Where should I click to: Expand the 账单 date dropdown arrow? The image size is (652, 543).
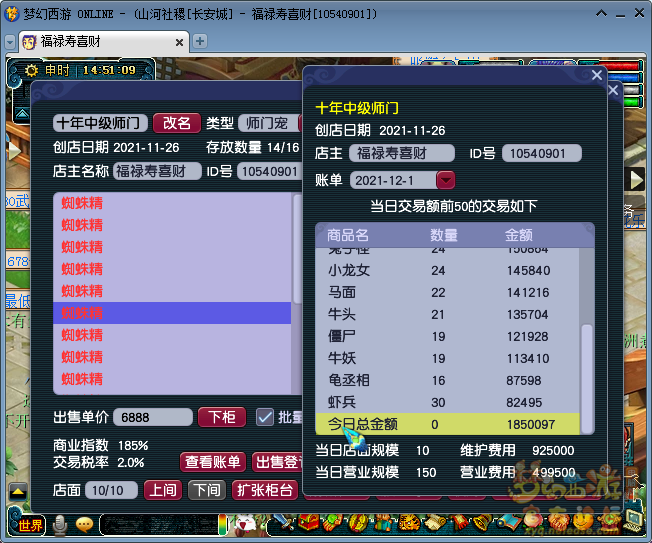[445, 180]
